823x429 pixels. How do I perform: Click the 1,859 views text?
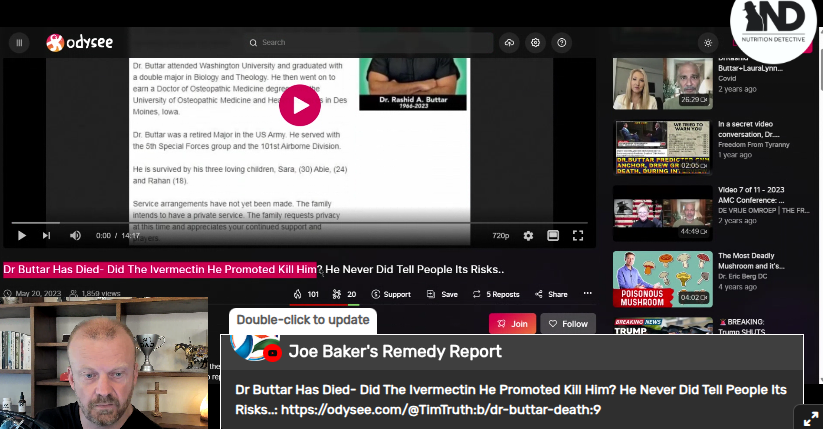pos(101,294)
